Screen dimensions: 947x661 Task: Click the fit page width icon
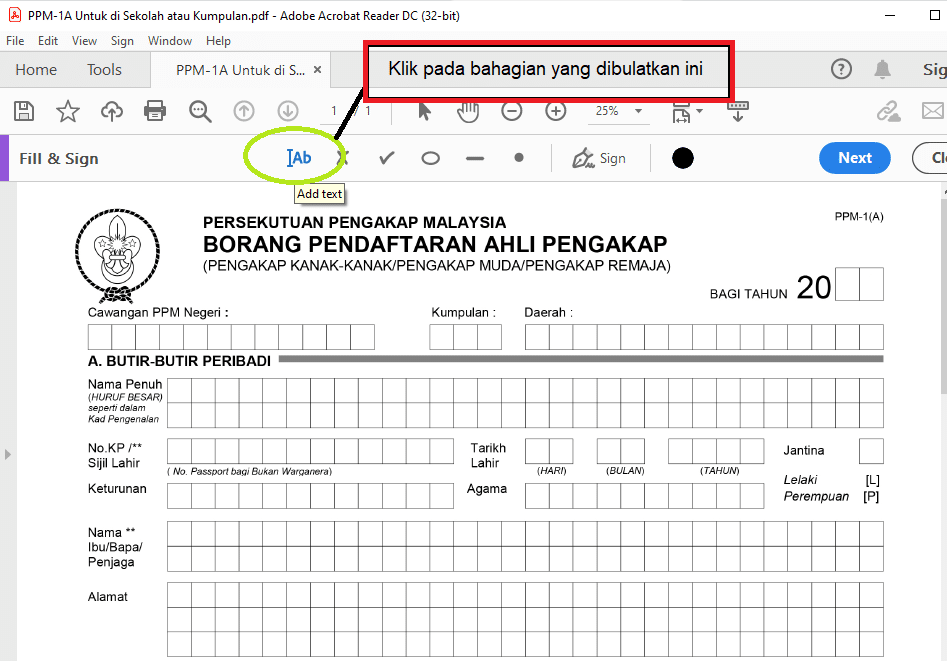[x=681, y=112]
